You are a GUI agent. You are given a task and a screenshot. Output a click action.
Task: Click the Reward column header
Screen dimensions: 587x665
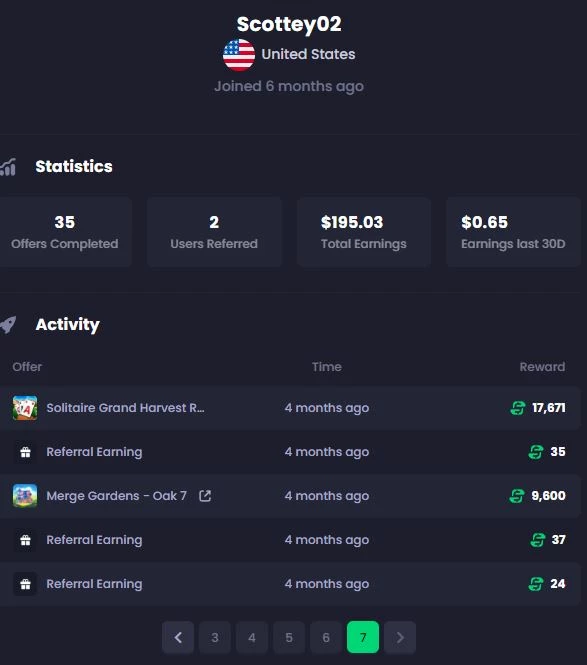pyautogui.click(x=542, y=367)
